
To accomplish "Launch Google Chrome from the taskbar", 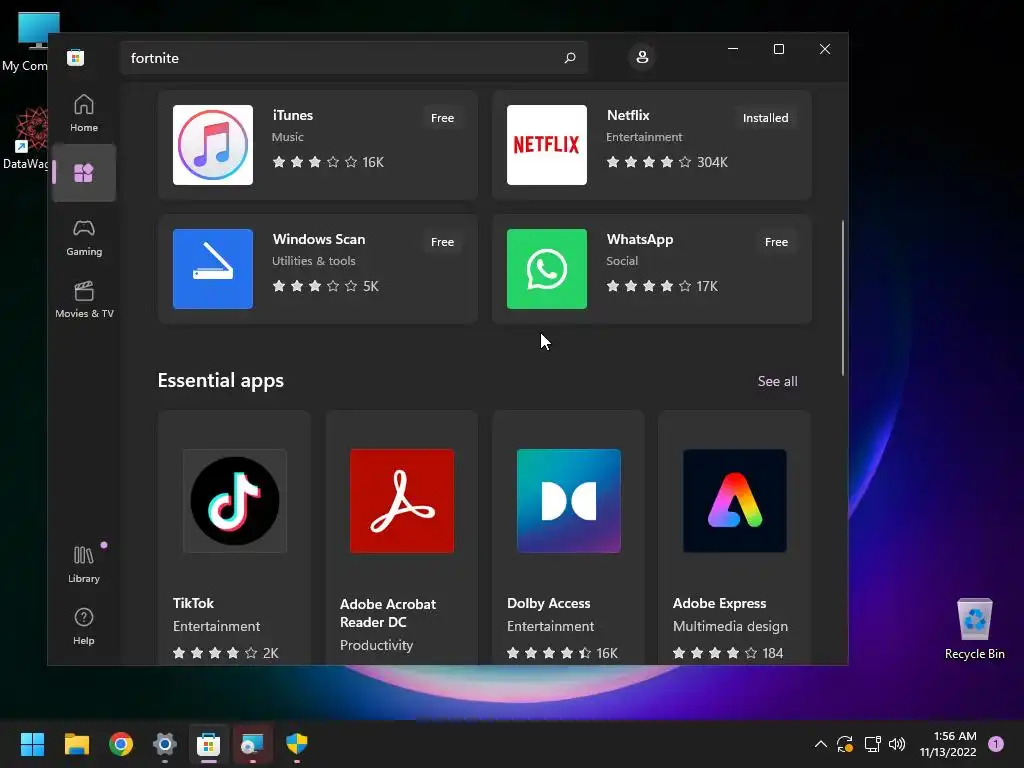I will [x=121, y=744].
